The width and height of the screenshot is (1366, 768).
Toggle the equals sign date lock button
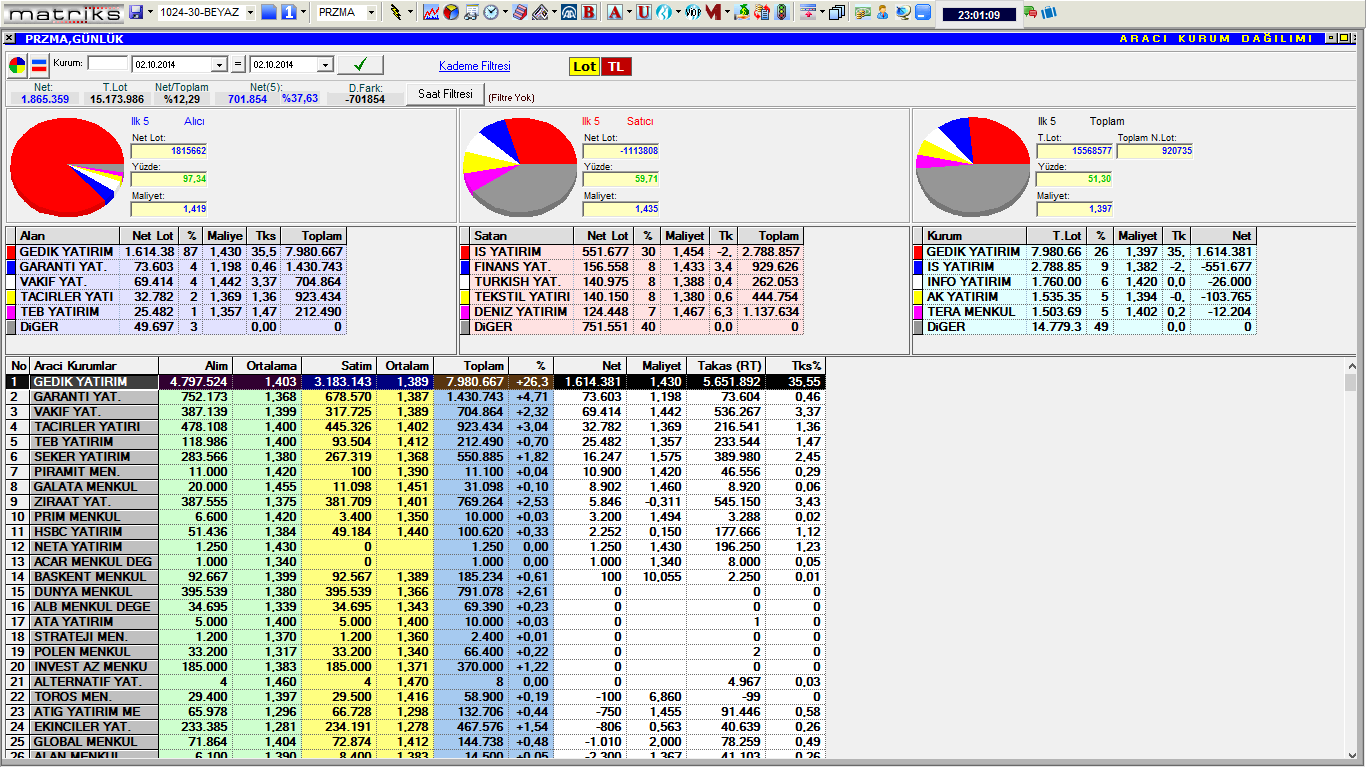[x=238, y=65]
